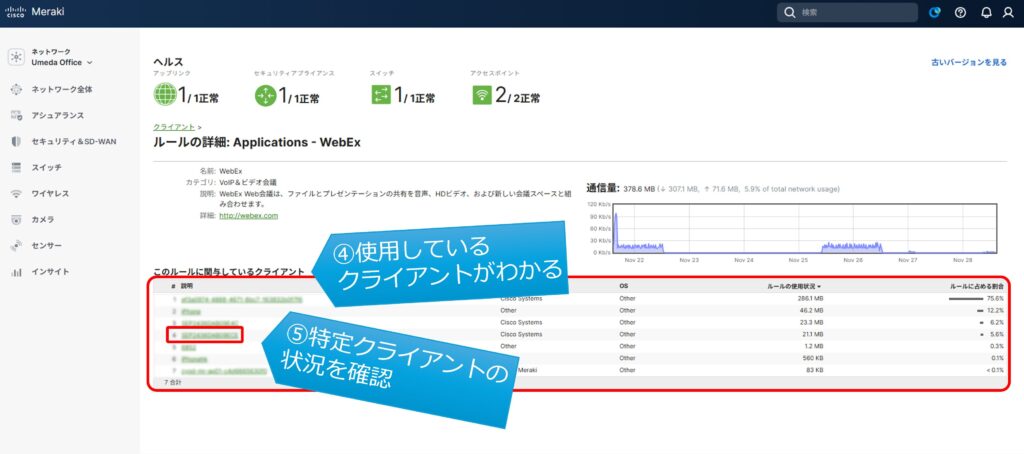
Task: Open カメラ sidebar menu
Action: click(x=42, y=220)
